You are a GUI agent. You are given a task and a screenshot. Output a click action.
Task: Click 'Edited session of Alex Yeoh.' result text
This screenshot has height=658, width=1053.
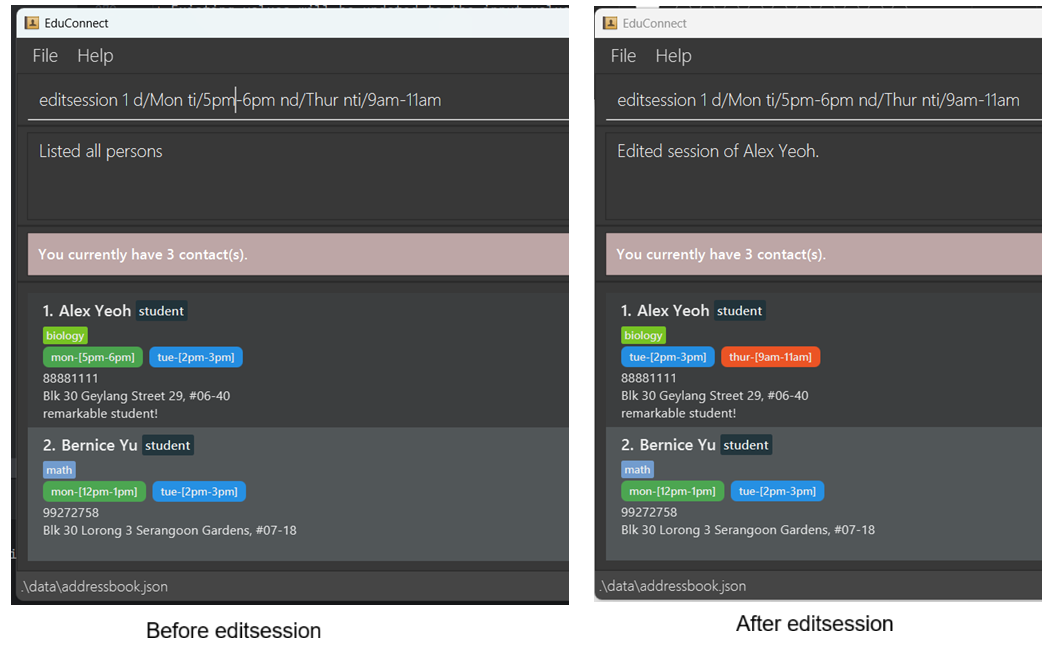click(x=718, y=151)
